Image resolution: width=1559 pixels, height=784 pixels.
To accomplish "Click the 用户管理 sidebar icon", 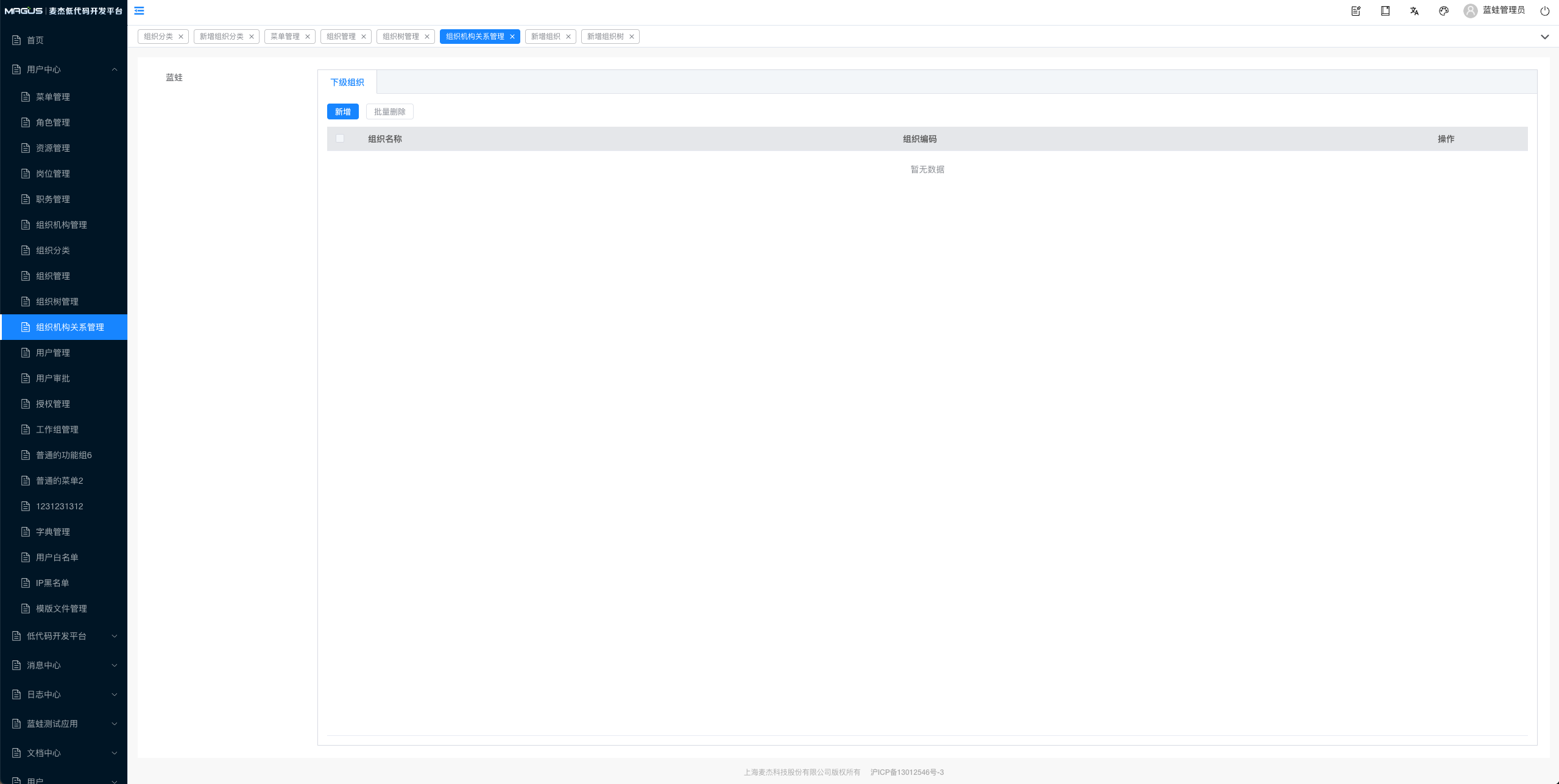I will pos(26,353).
